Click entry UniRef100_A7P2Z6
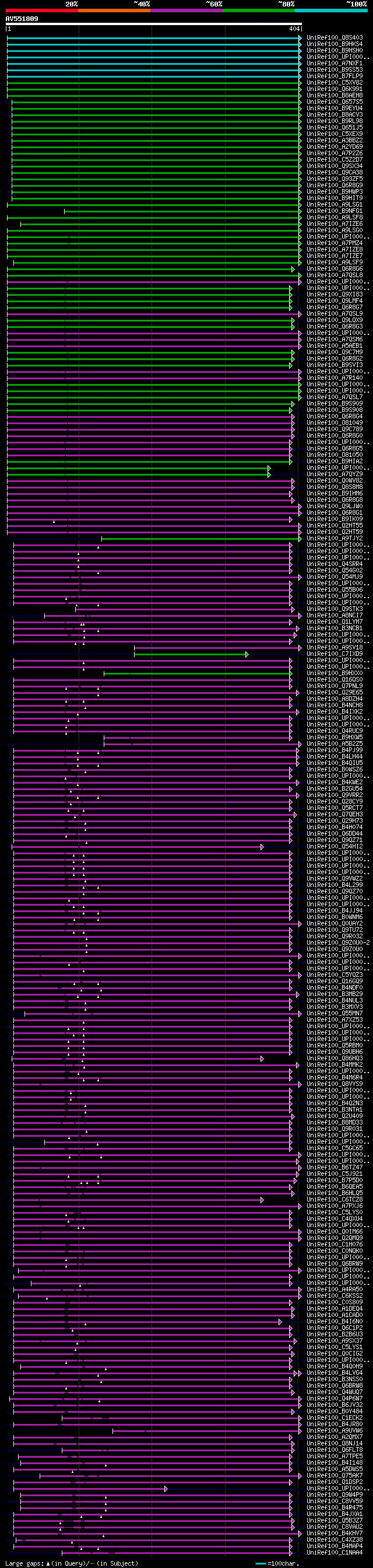Viewport: 373px width, 1568px height. pos(335,153)
